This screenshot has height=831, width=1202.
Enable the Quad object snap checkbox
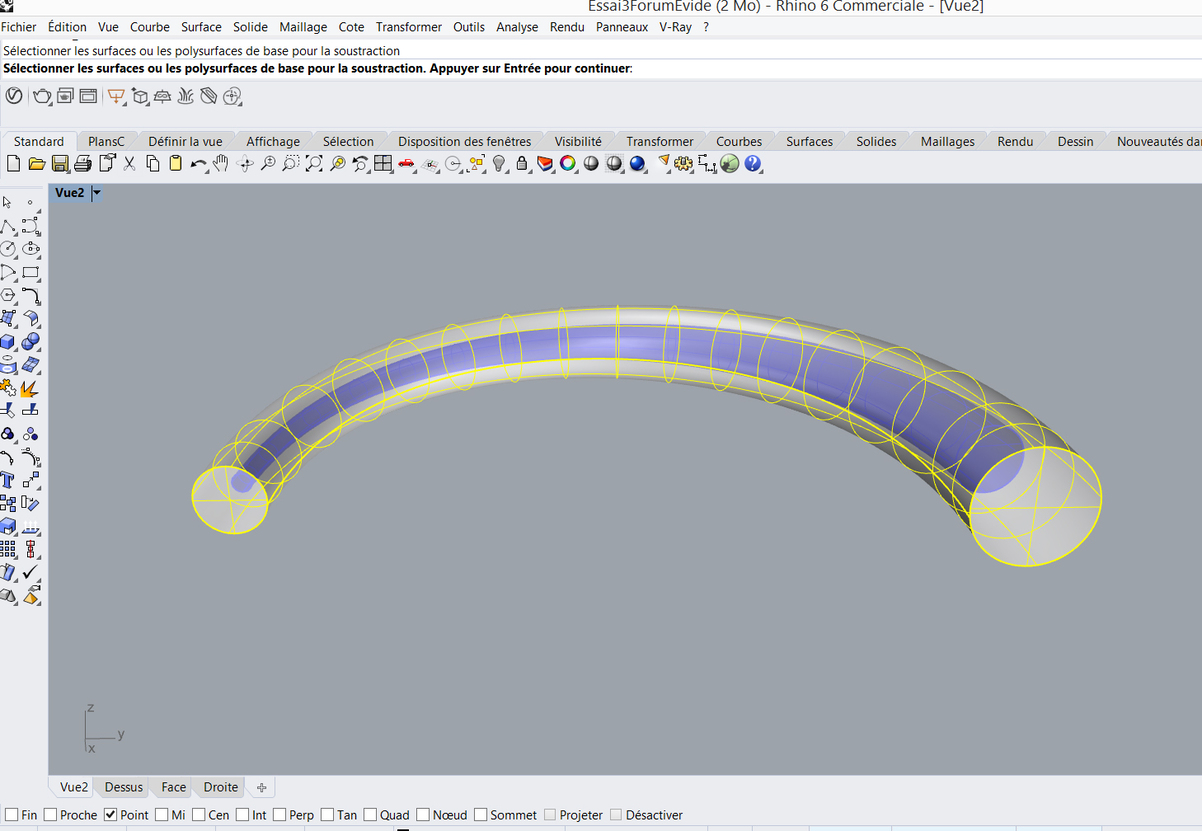[371, 815]
